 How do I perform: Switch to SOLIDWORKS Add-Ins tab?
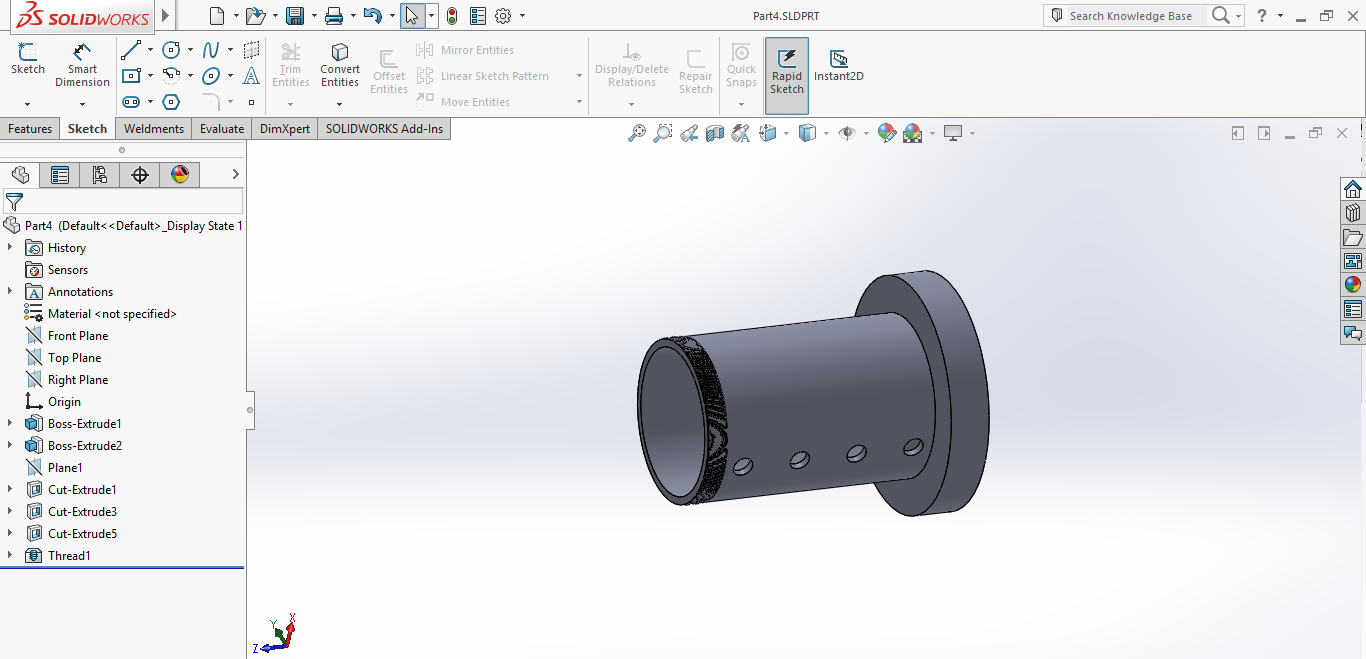pyautogui.click(x=384, y=129)
